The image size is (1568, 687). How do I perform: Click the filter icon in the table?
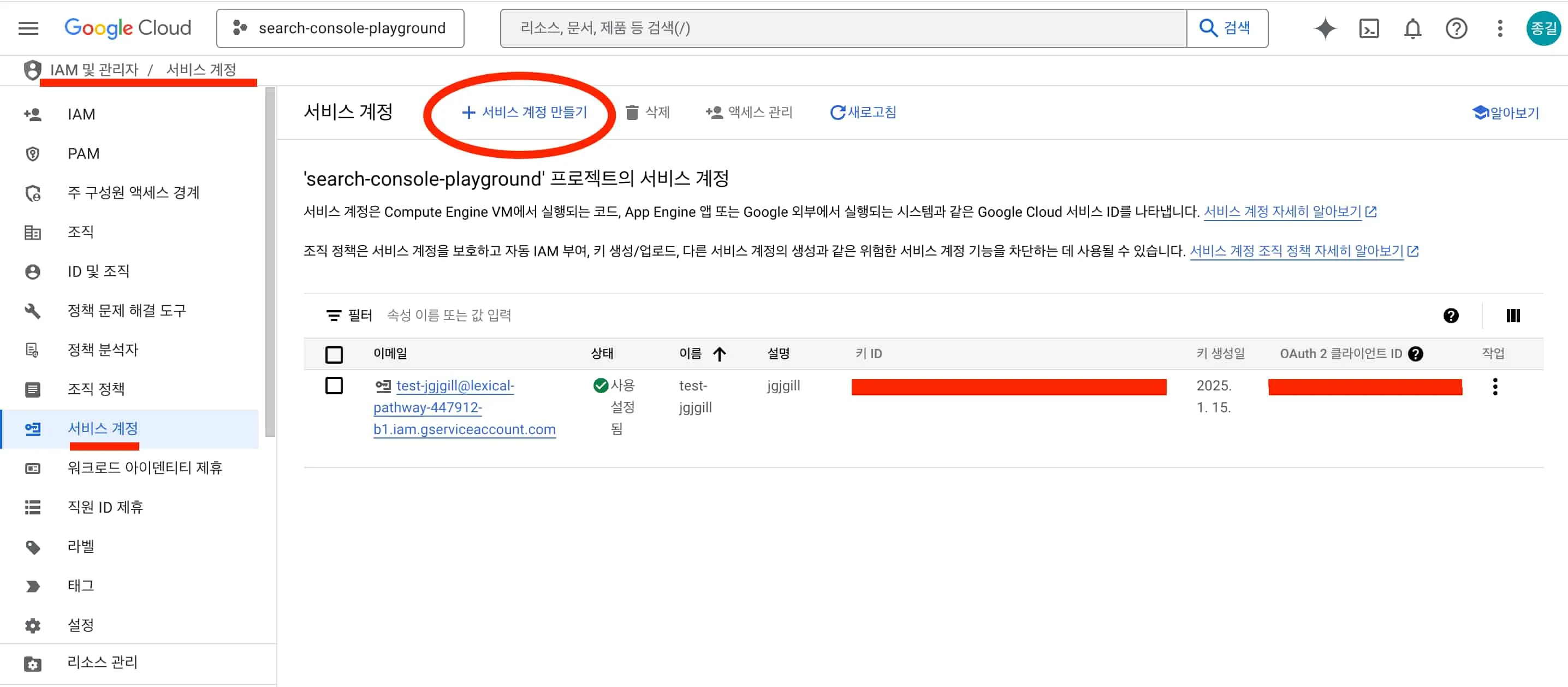[334, 315]
